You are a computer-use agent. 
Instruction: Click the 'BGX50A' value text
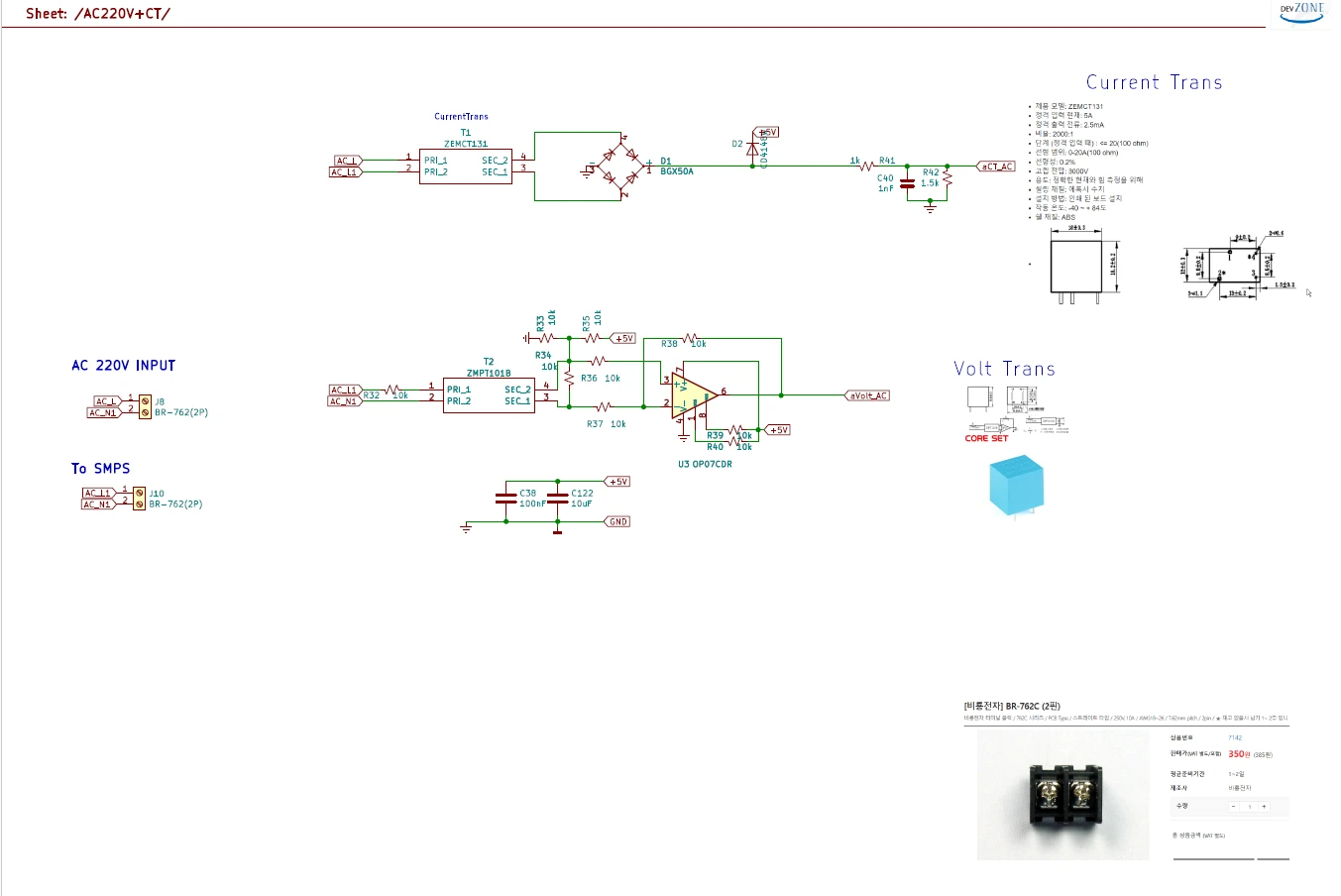pyautogui.click(x=677, y=171)
